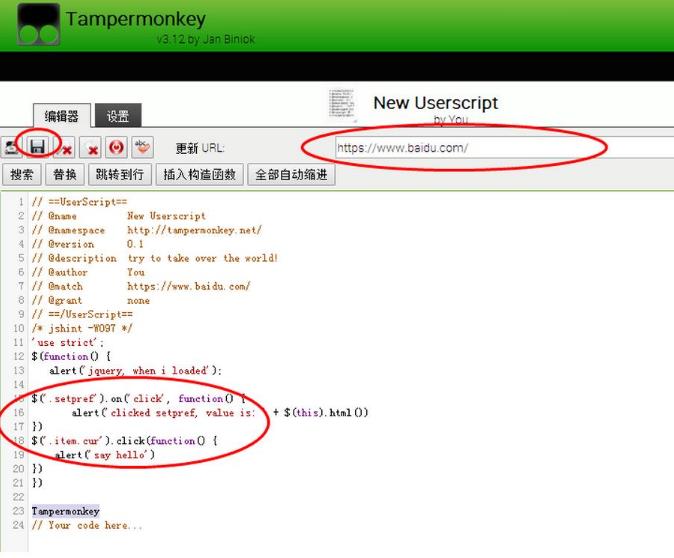Click the @grant none line
This screenshot has width=674, height=558.
click(x=91, y=300)
